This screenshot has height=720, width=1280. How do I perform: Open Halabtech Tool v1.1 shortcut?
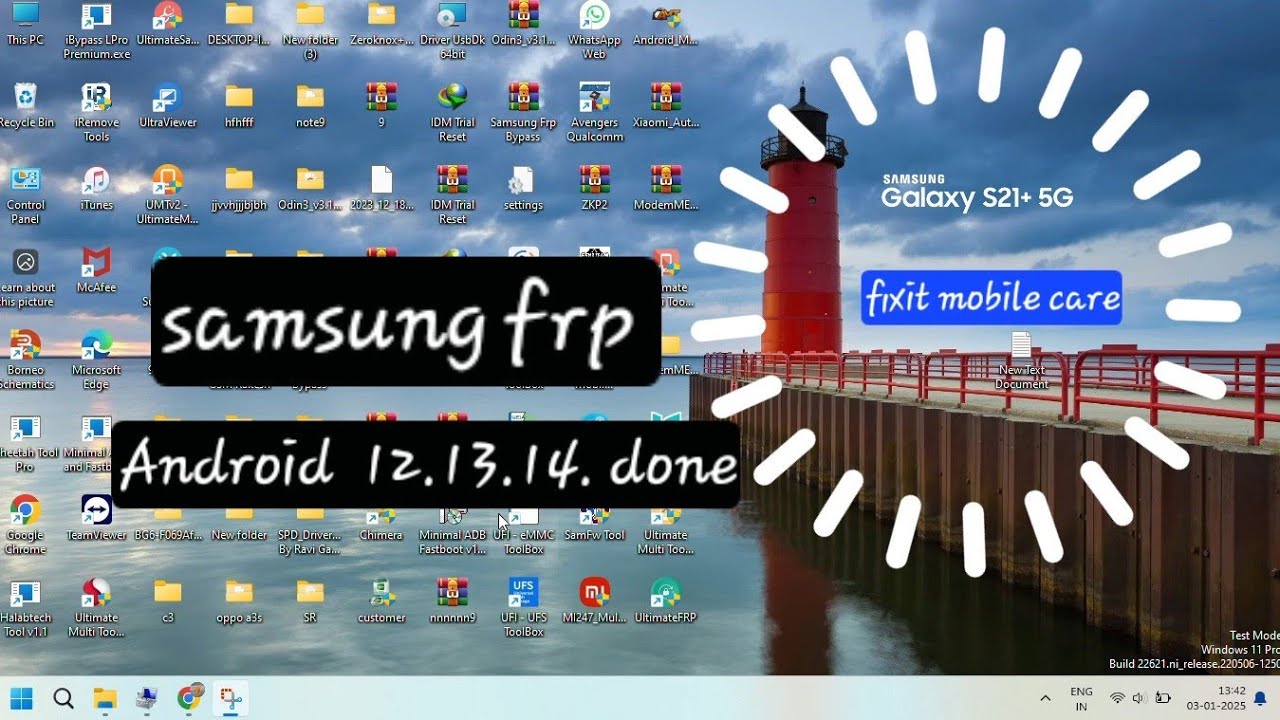click(25, 607)
